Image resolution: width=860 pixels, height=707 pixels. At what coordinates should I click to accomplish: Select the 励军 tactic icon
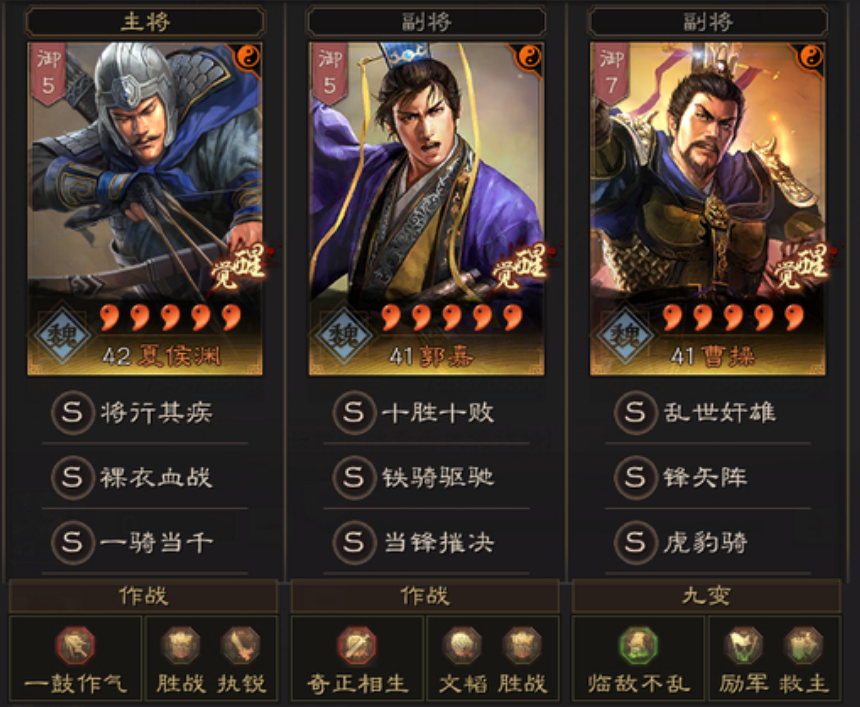(x=743, y=645)
